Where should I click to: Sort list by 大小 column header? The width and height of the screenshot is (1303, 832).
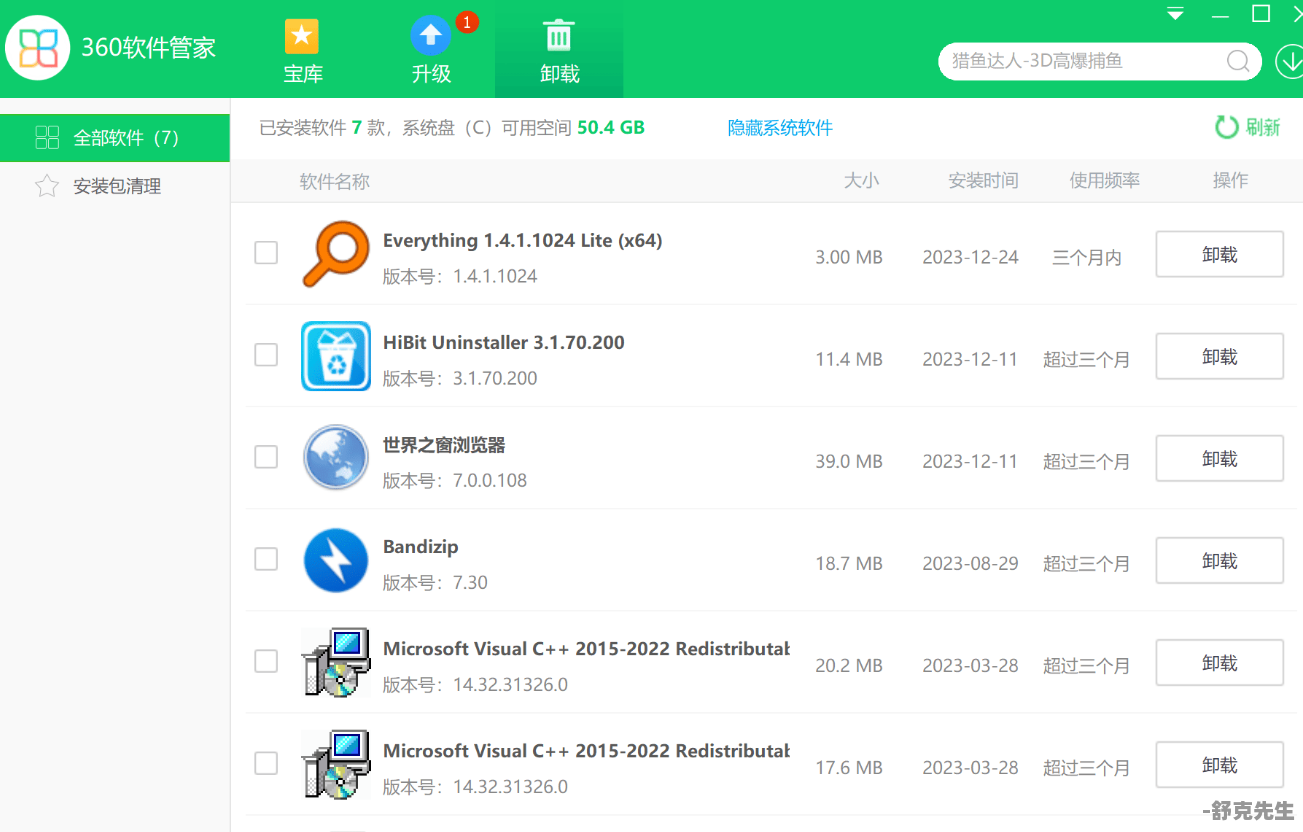point(861,181)
